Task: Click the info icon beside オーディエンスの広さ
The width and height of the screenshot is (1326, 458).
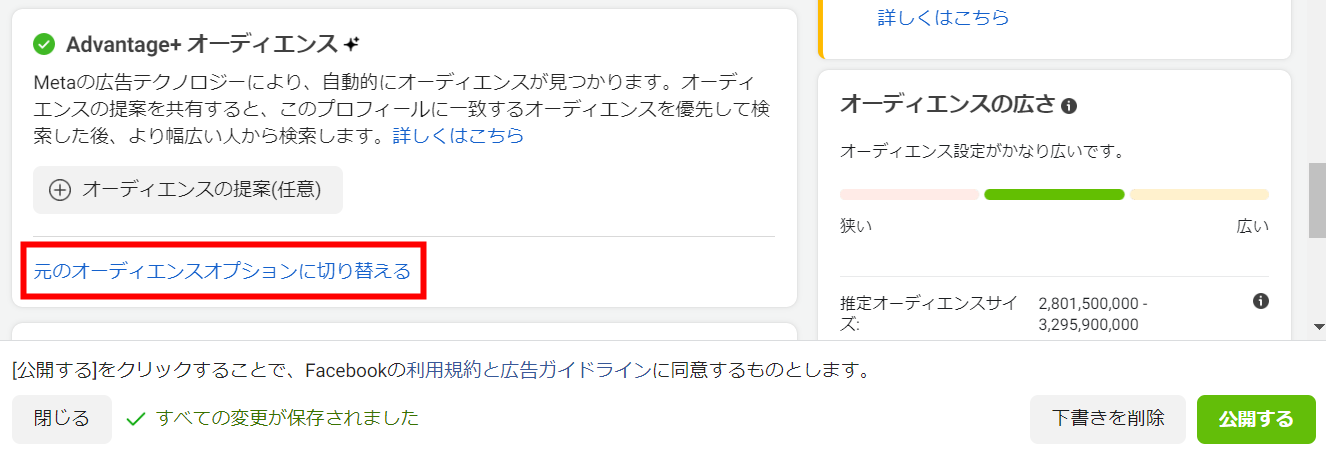Action: click(x=1069, y=105)
